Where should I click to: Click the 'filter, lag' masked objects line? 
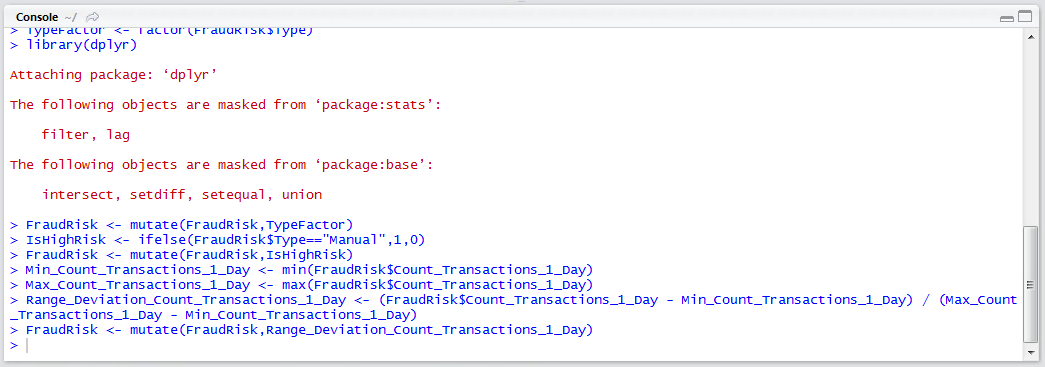(x=85, y=135)
